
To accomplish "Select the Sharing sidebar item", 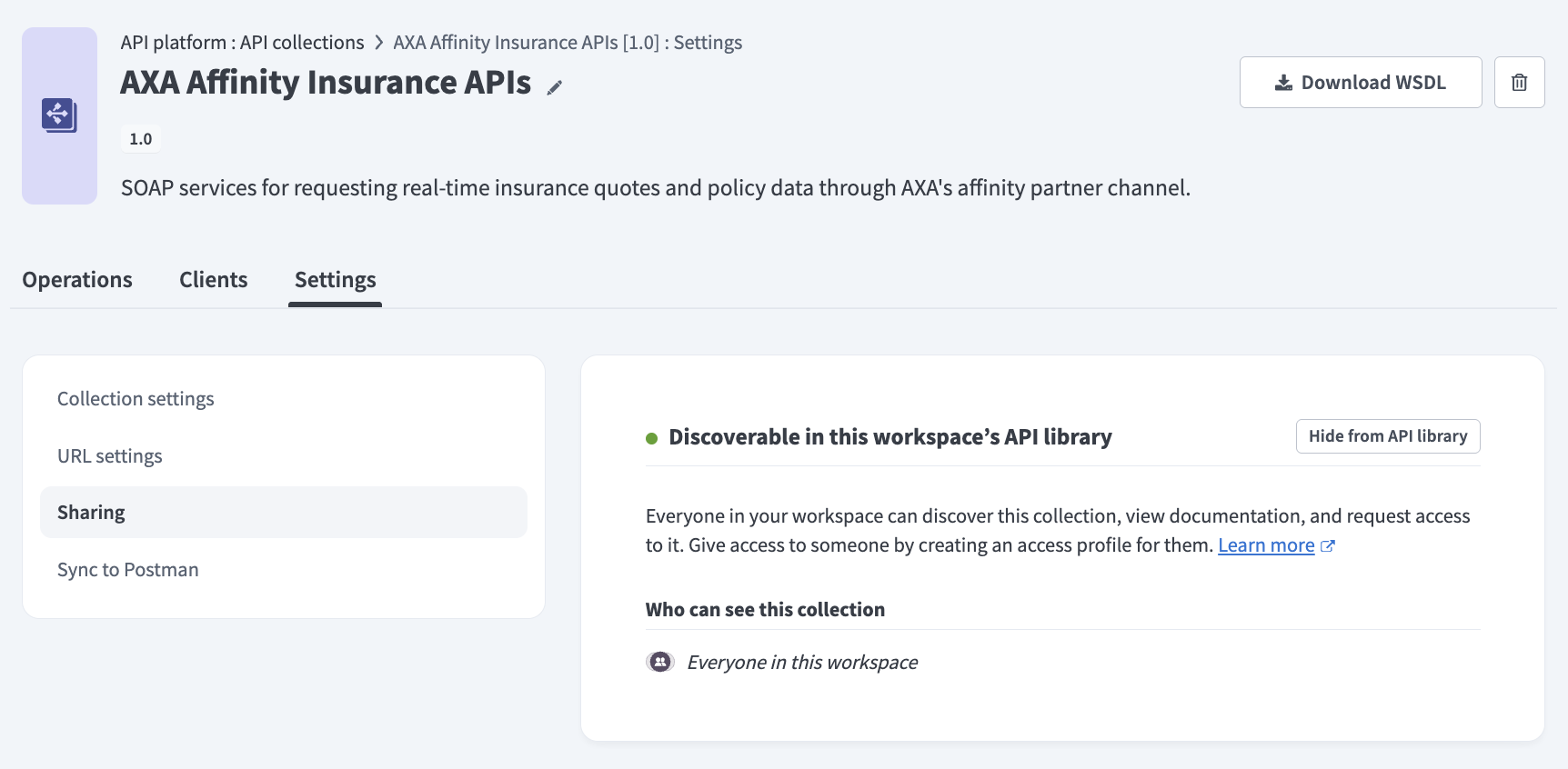I will click(284, 513).
